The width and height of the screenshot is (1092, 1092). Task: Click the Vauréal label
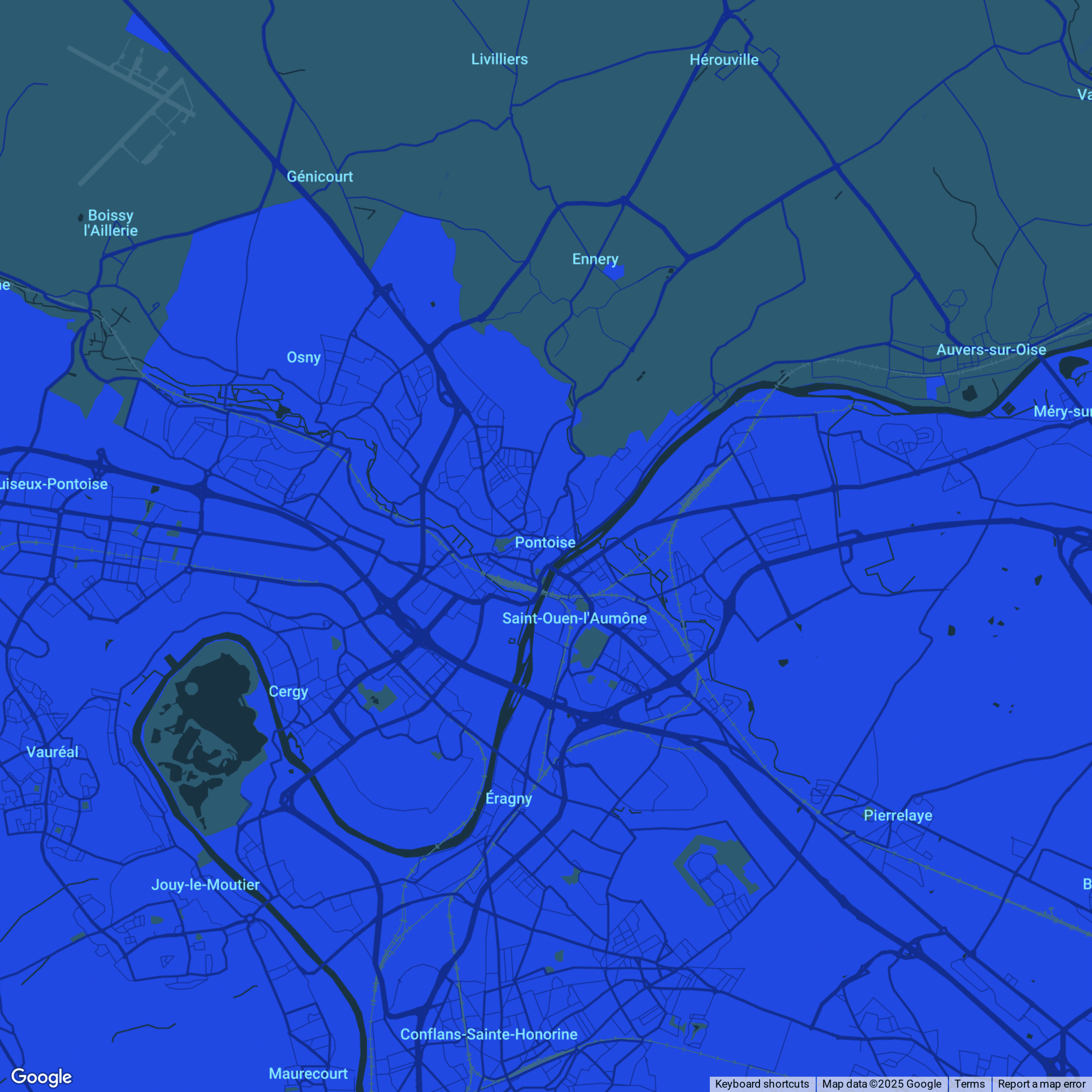click(x=52, y=752)
